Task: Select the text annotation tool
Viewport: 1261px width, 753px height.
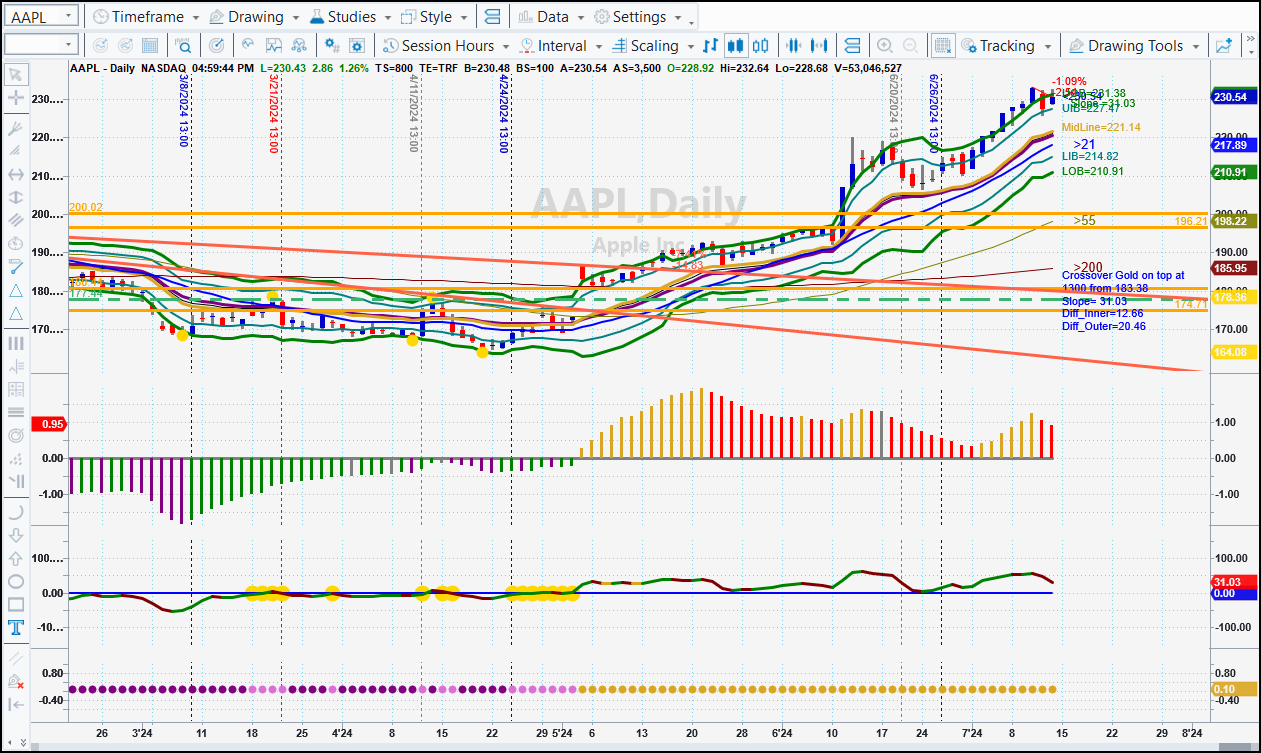Action: point(16,628)
